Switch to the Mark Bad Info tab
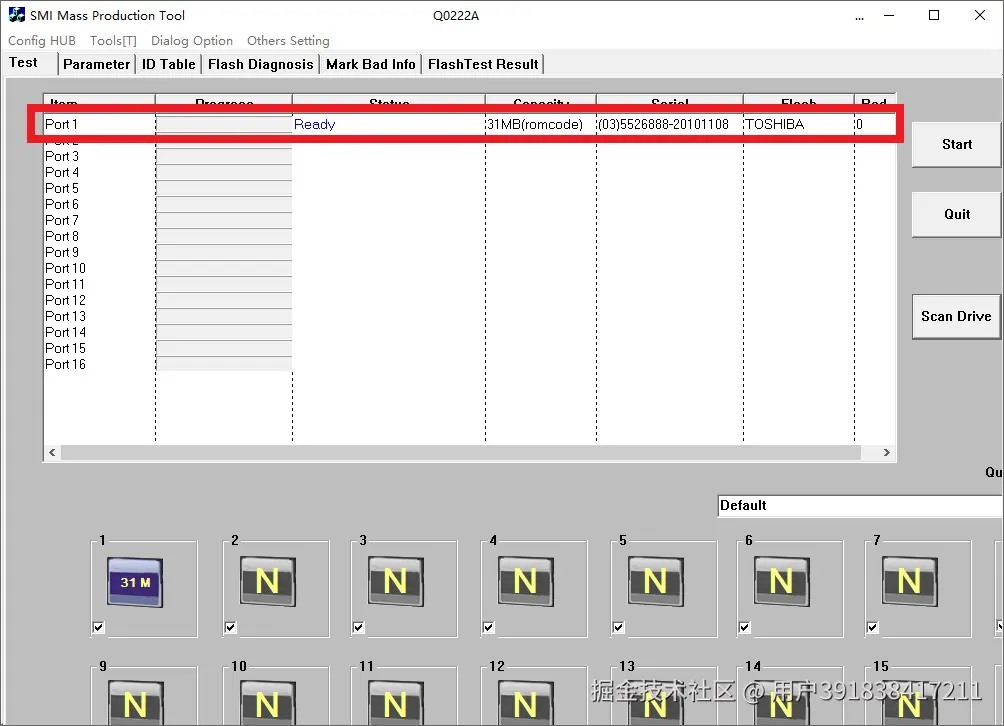The width and height of the screenshot is (1004, 726). (x=371, y=64)
